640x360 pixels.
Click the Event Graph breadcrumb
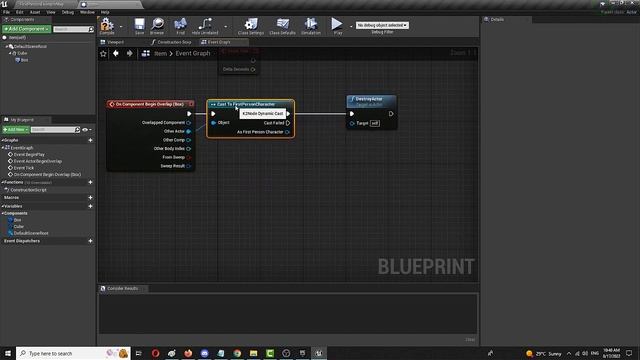tap(193, 53)
